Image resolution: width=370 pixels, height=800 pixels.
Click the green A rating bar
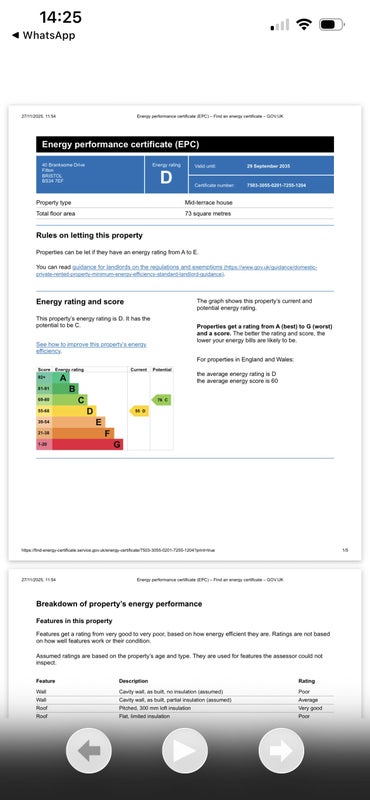53,378
